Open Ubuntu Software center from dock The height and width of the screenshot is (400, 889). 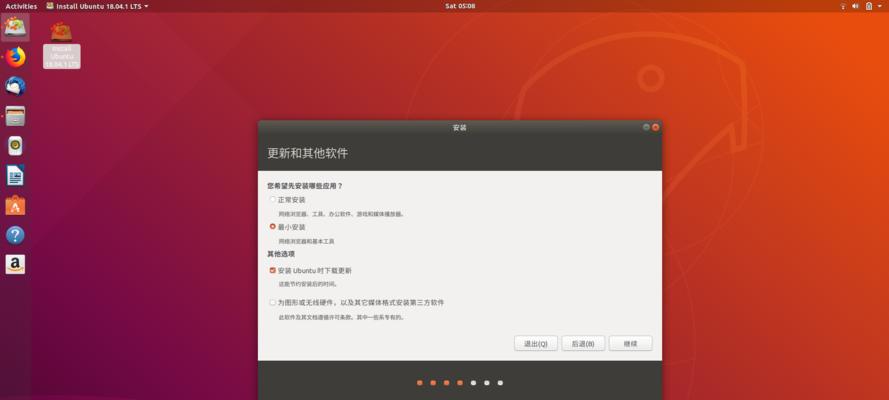[15, 205]
